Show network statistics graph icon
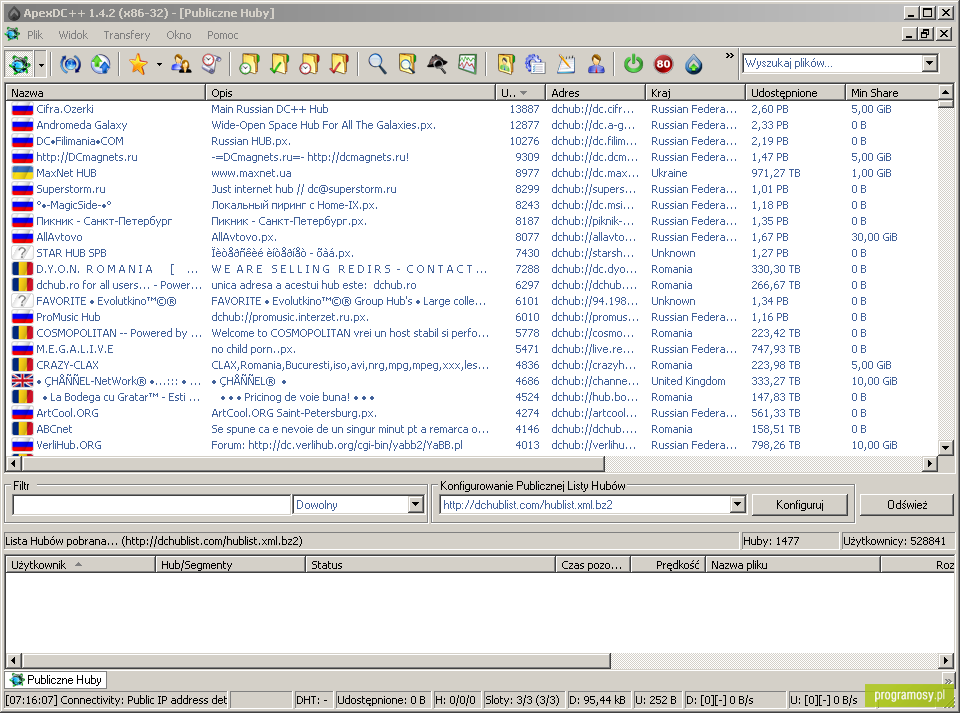 click(x=467, y=64)
